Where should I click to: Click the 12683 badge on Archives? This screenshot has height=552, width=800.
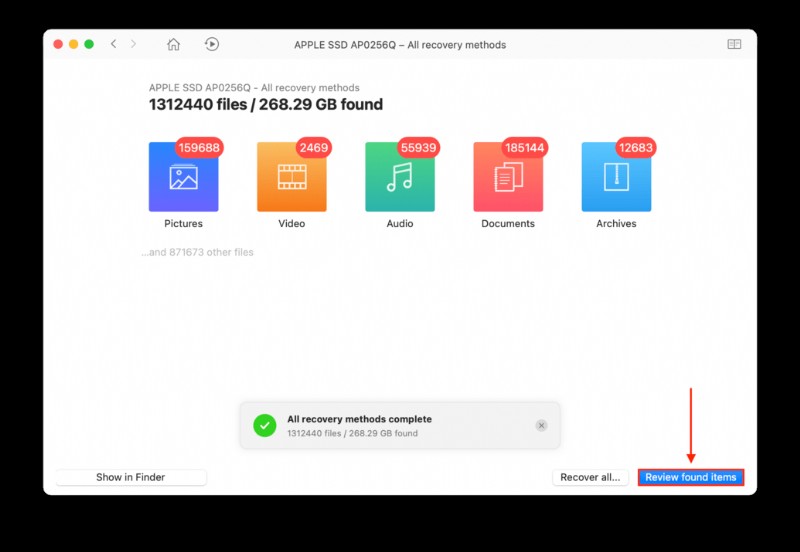(x=636, y=148)
